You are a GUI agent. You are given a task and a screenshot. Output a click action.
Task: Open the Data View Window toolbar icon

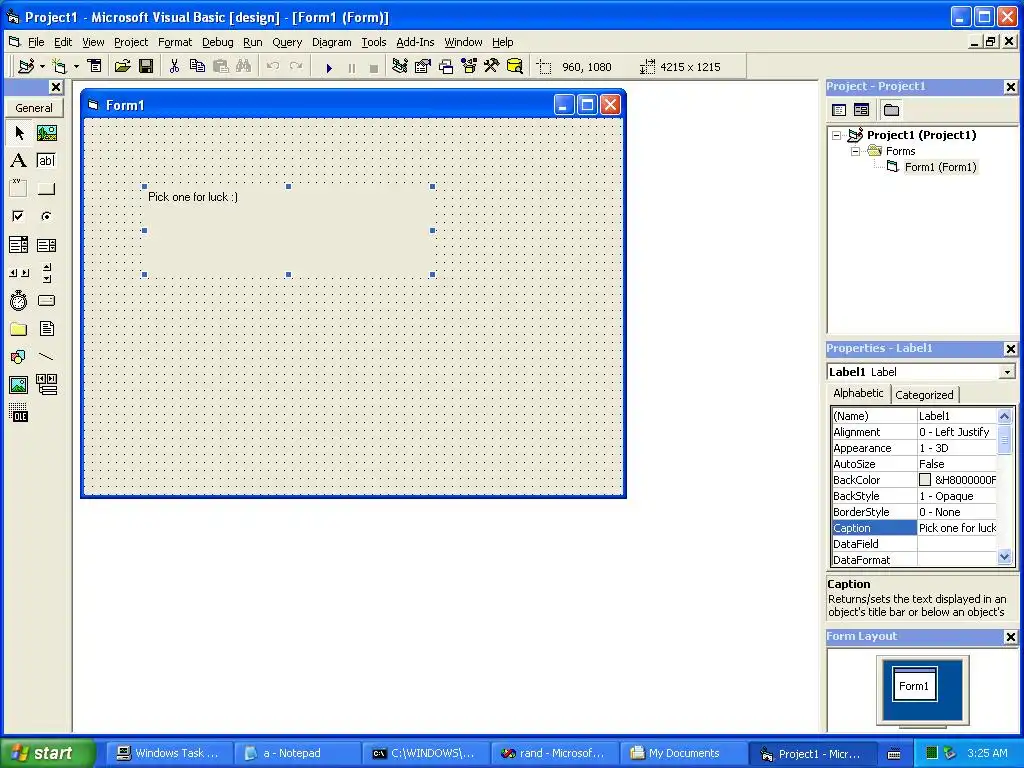pos(515,66)
